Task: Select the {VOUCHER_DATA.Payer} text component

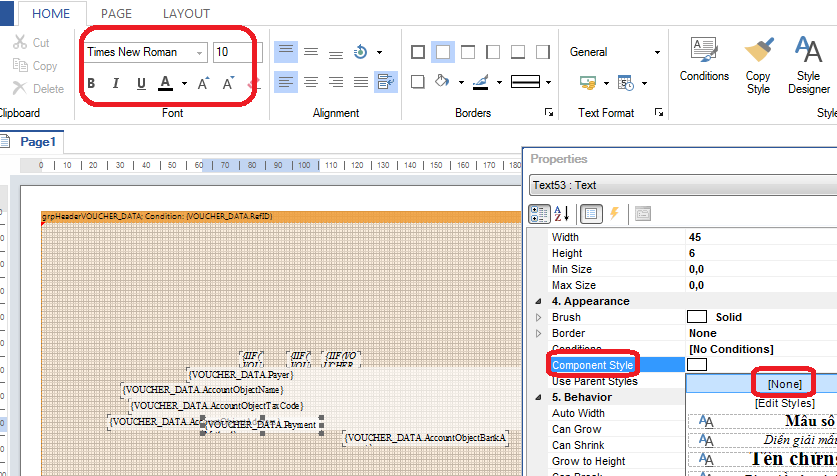Action: (241, 375)
